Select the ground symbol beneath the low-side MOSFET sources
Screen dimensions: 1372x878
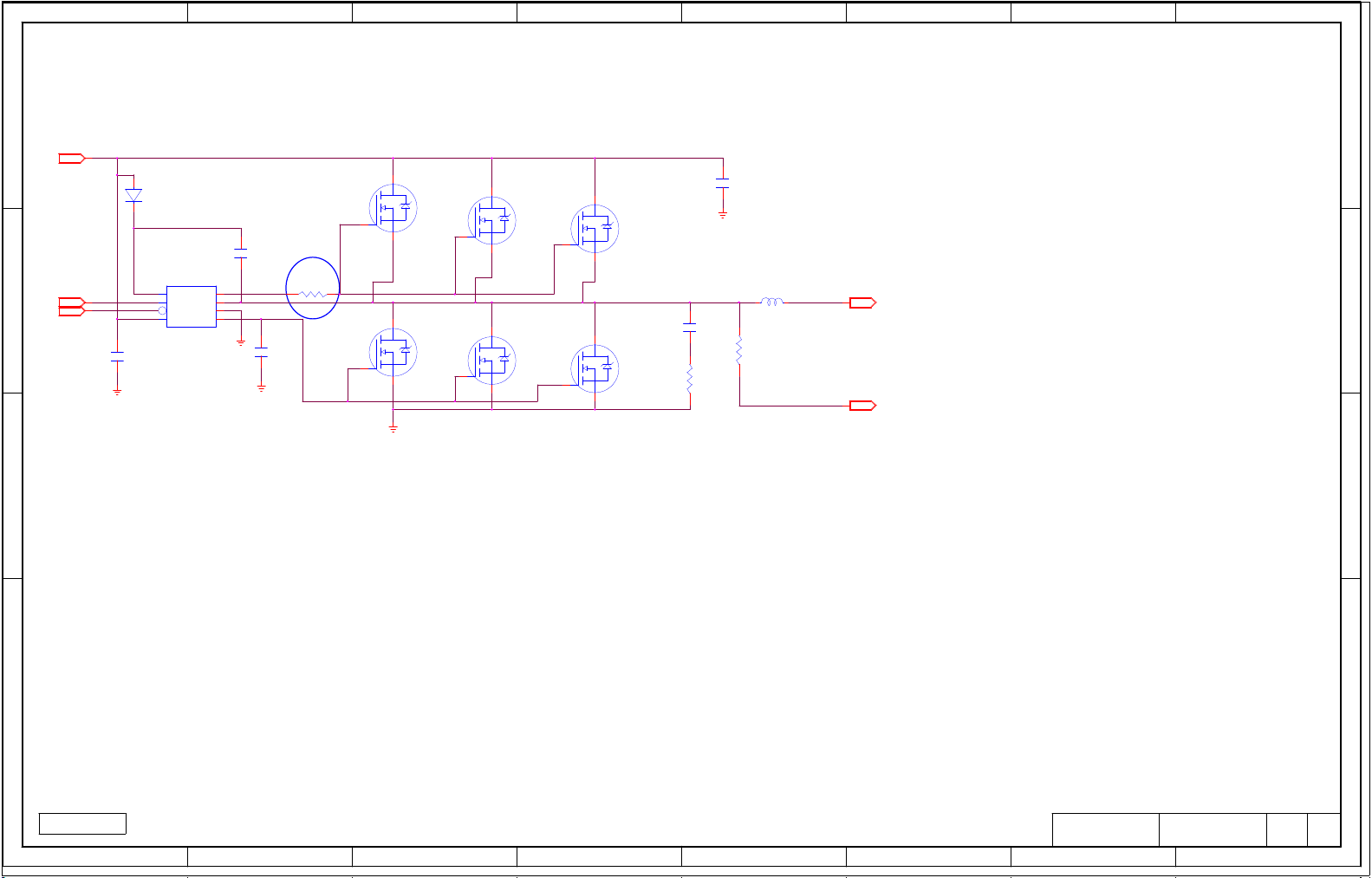point(393,428)
